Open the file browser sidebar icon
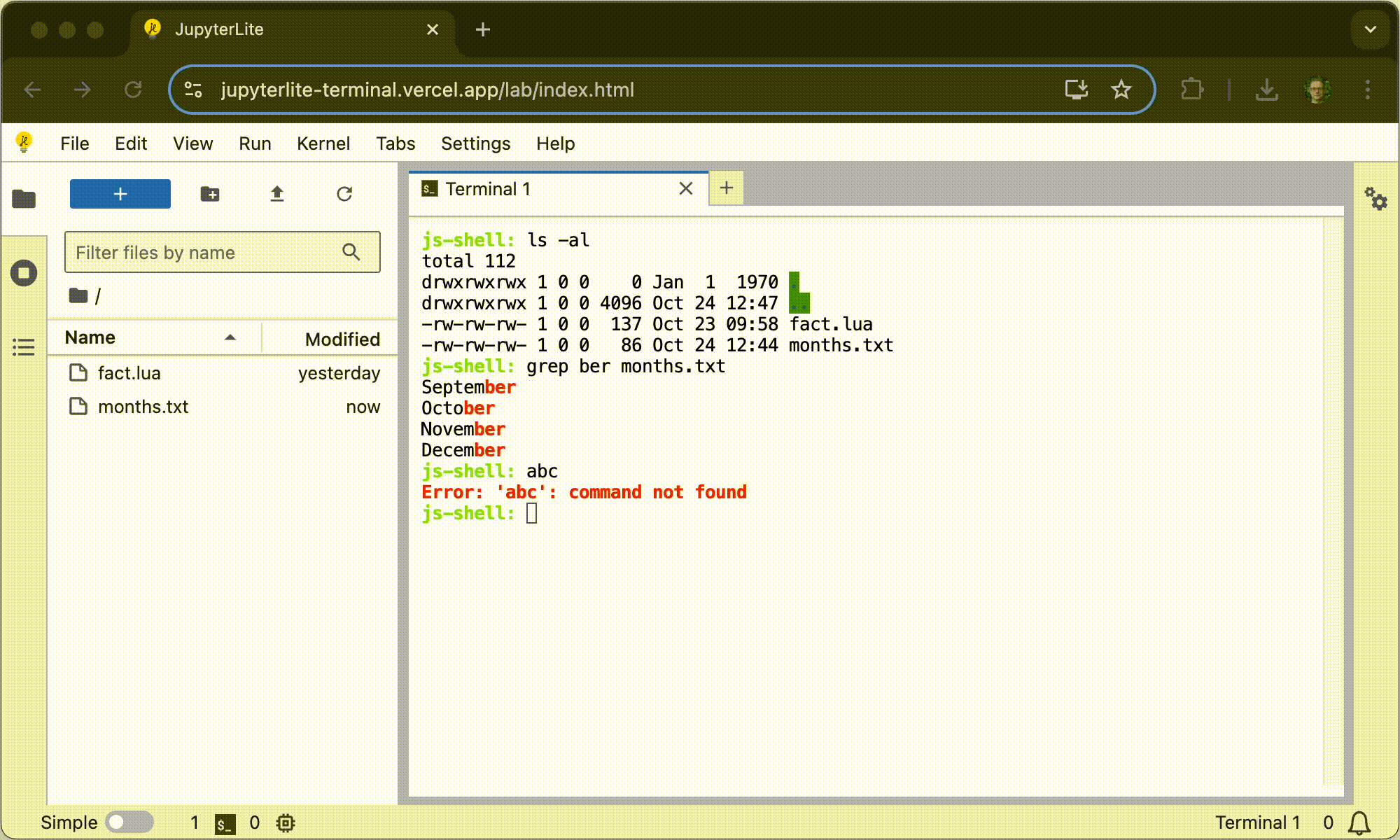Viewport: 1400px width, 840px height. pyautogui.click(x=24, y=199)
